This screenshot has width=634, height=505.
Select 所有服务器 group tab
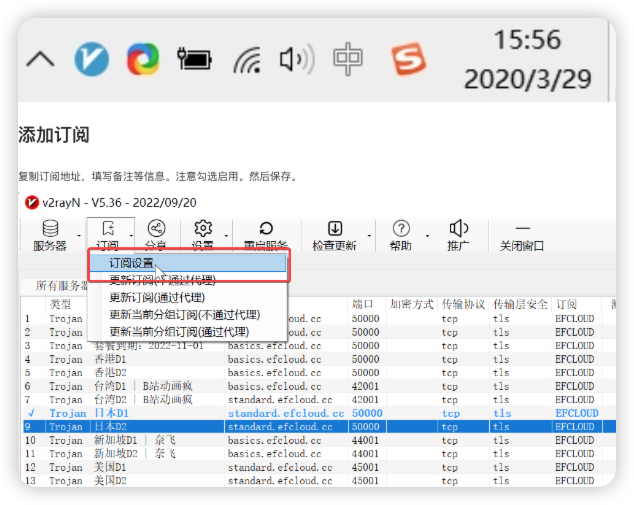61,286
